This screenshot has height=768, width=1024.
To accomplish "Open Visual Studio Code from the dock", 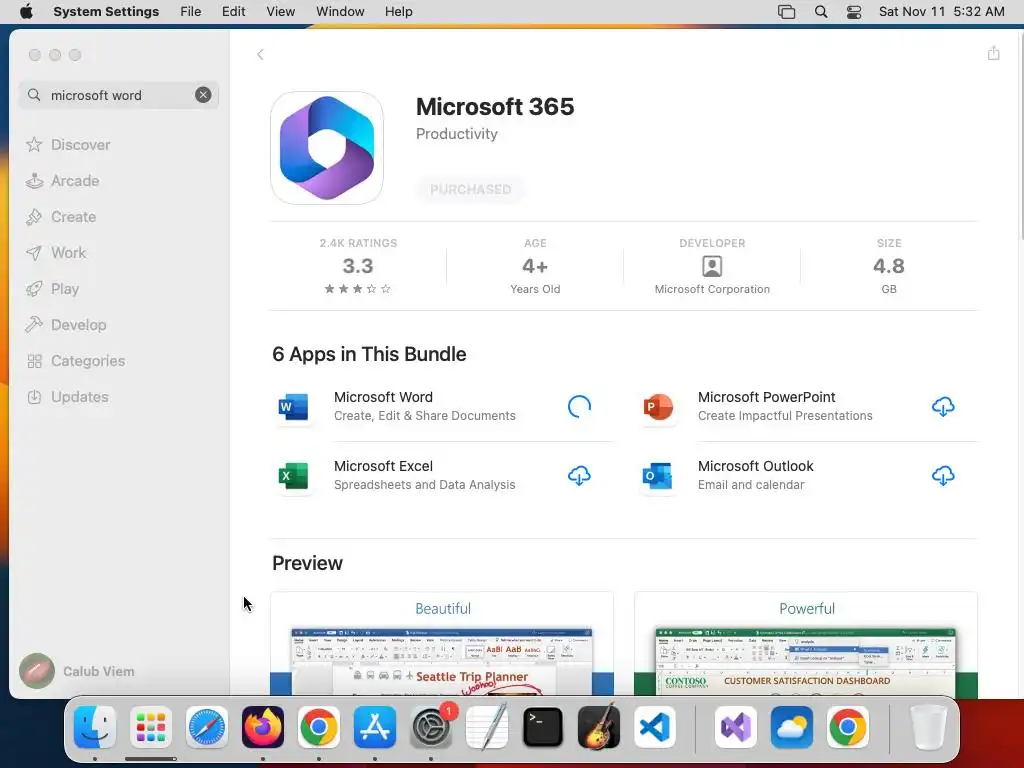I will point(654,727).
